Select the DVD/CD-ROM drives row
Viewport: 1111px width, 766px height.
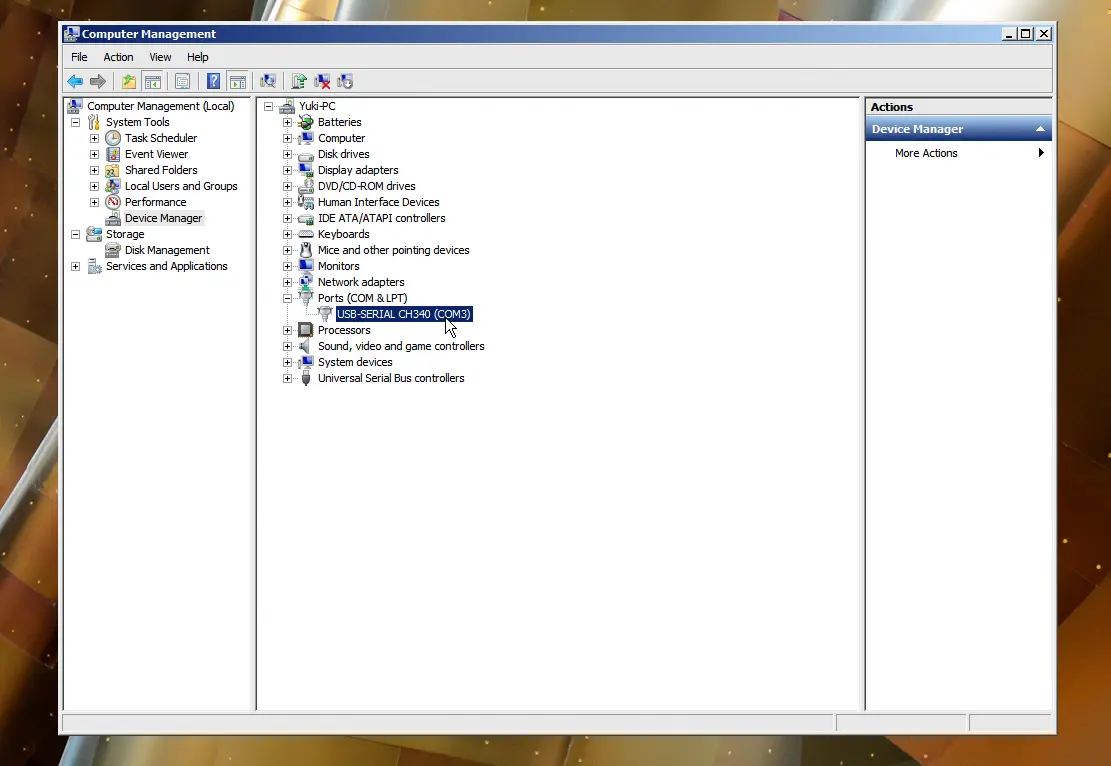pyautogui.click(x=366, y=186)
